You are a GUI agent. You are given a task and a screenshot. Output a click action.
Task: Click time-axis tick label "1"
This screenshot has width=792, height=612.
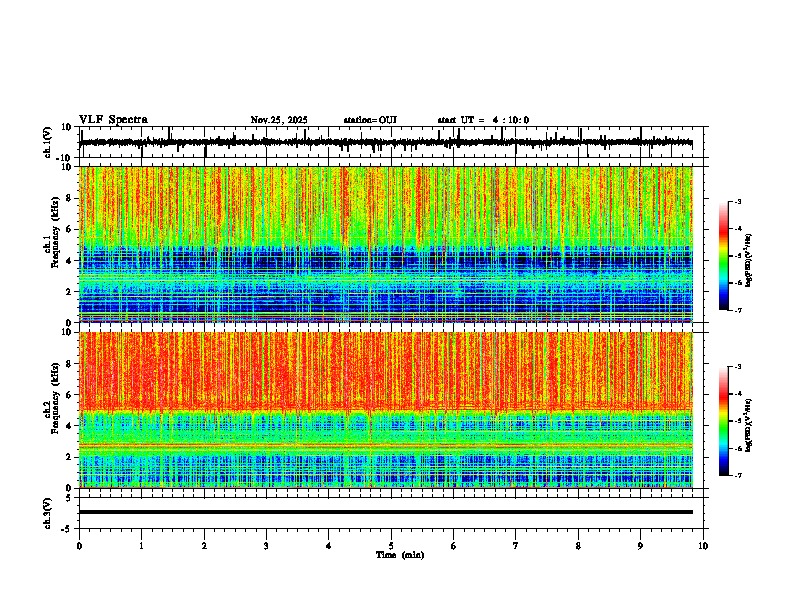pyautogui.click(x=141, y=546)
